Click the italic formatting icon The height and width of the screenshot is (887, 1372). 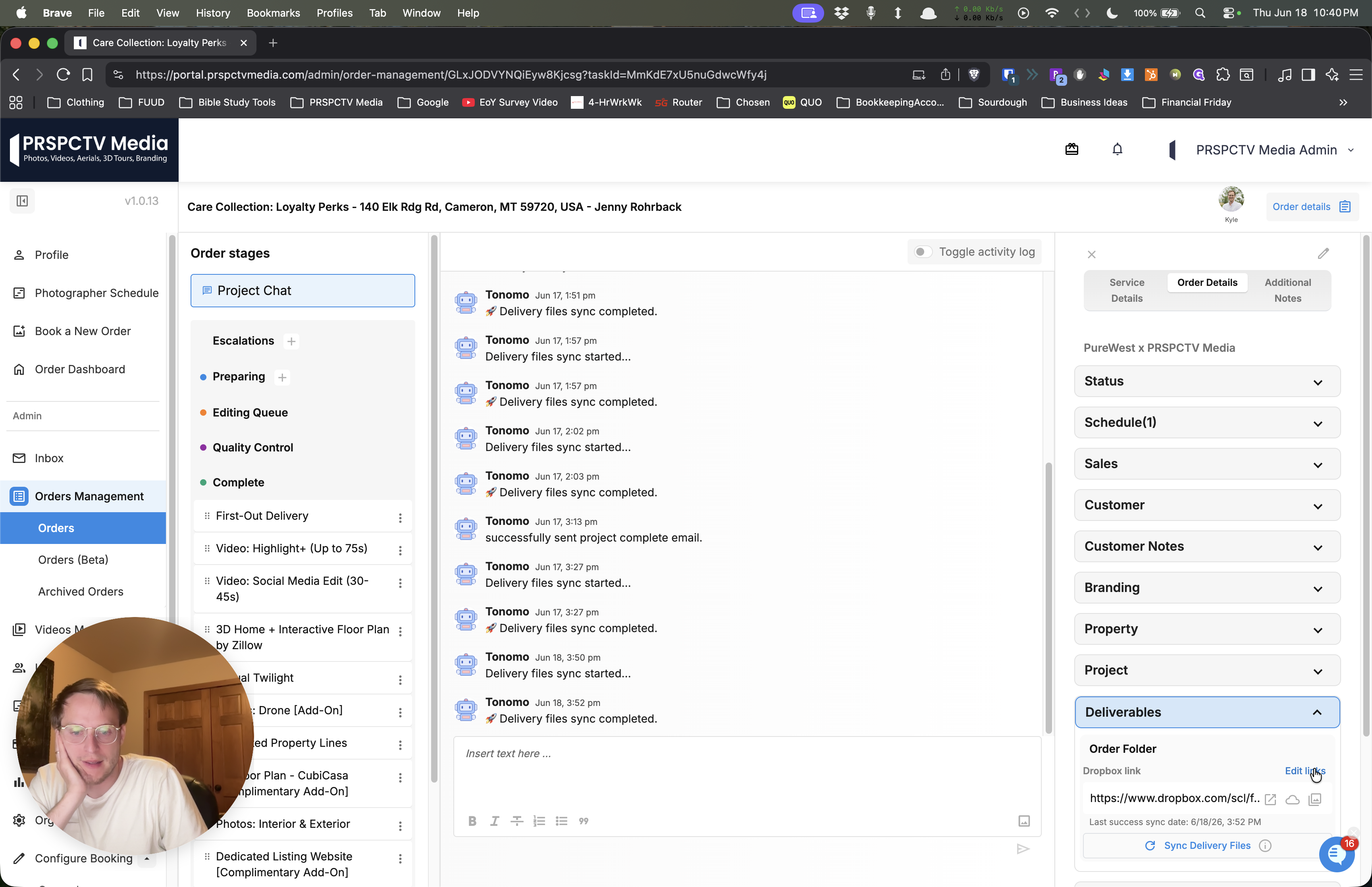[x=495, y=821]
